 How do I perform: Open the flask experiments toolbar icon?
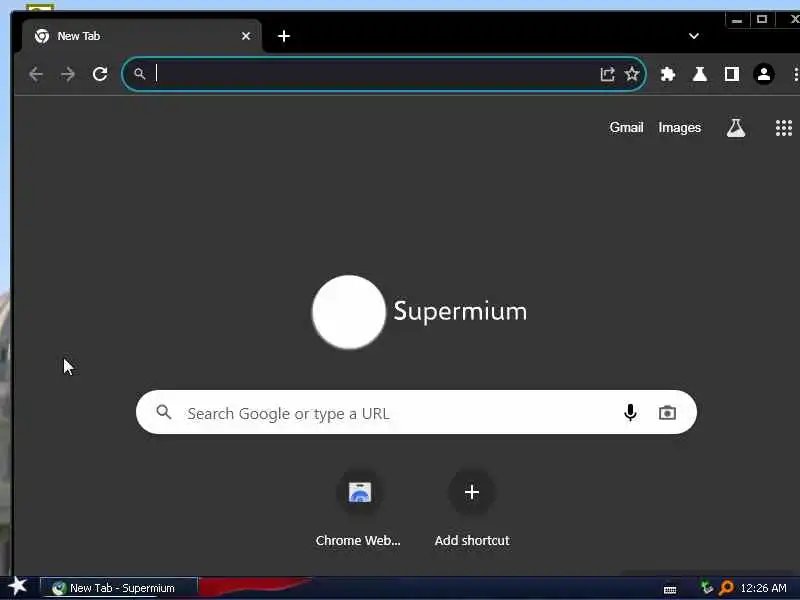[x=699, y=74]
